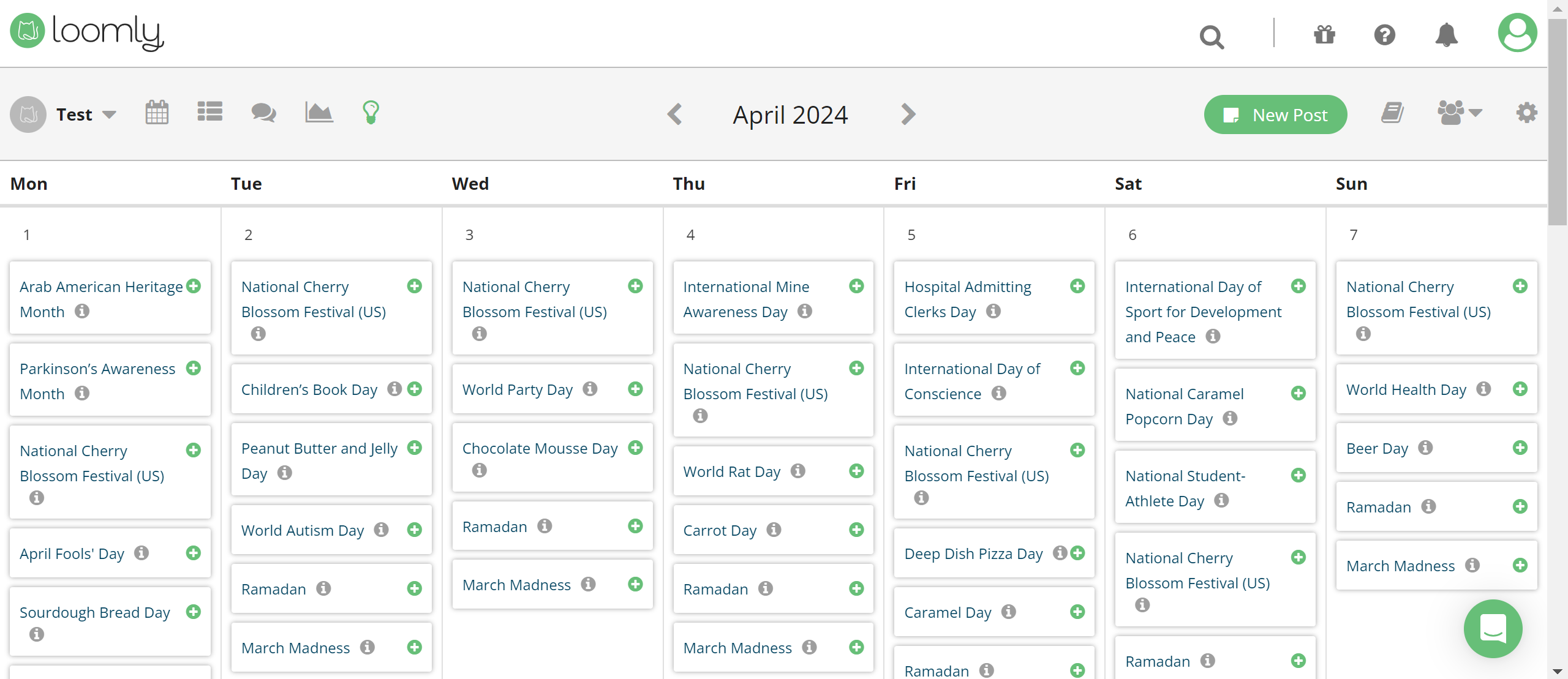Open the search tool in the header

(x=1212, y=36)
